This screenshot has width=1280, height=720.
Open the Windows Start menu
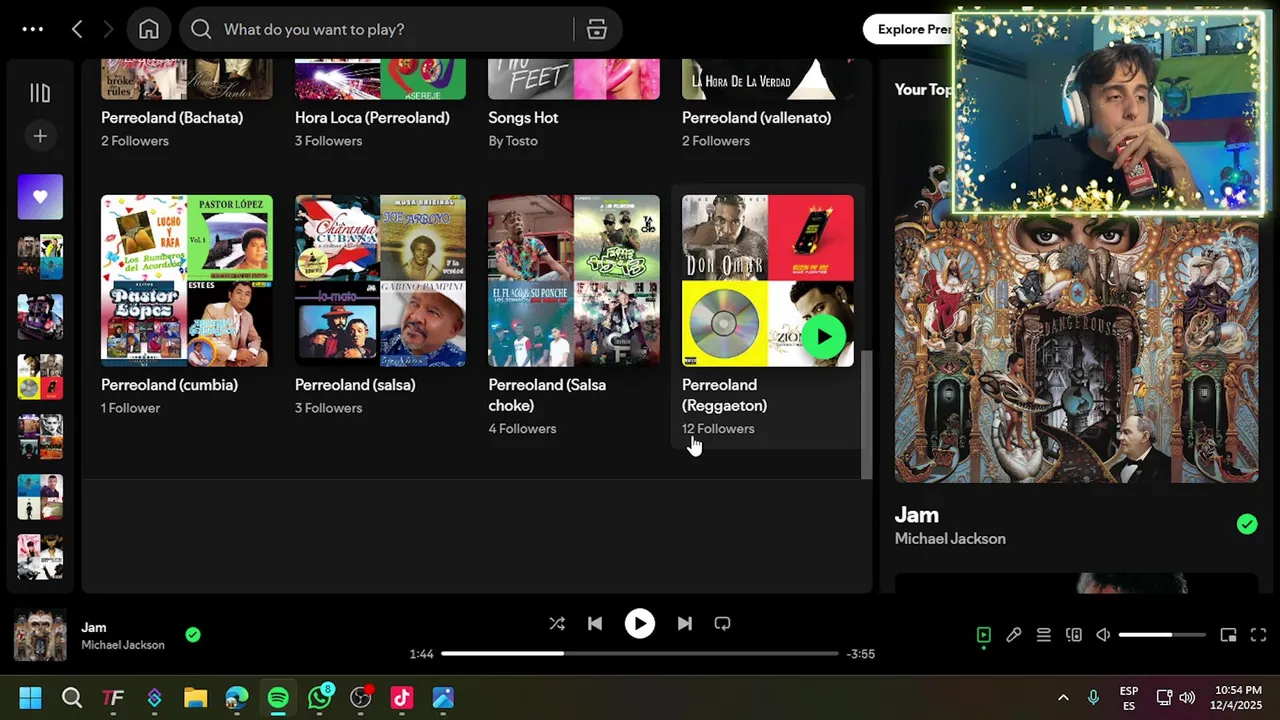30,697
